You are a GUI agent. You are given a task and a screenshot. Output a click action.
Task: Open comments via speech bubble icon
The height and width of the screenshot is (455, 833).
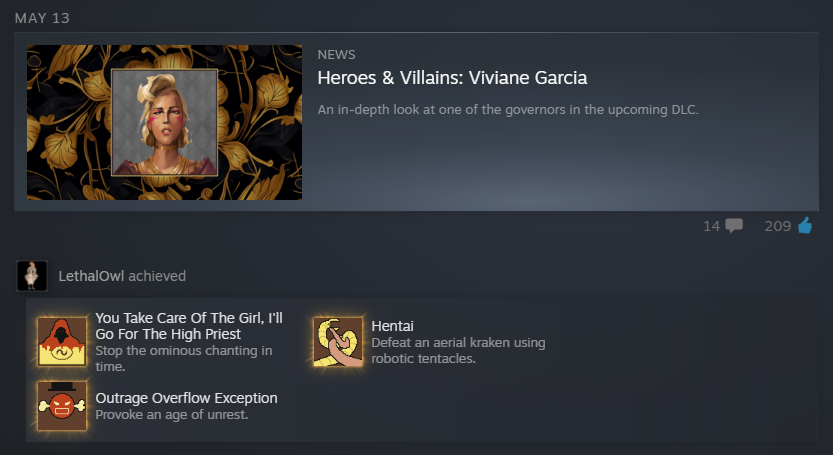click(x=734, y=226)
